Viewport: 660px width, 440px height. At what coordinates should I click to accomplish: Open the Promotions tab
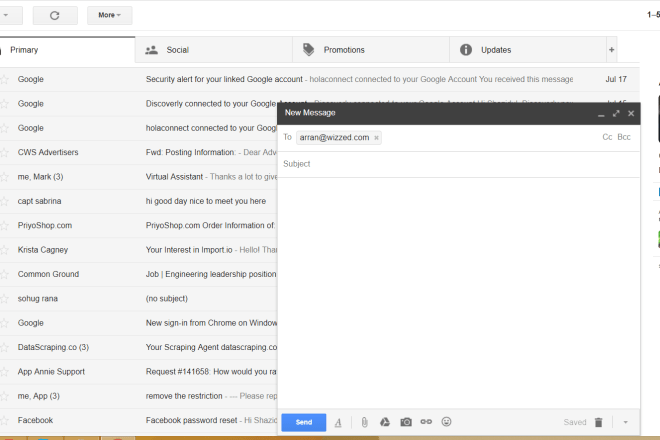(343, 50)
